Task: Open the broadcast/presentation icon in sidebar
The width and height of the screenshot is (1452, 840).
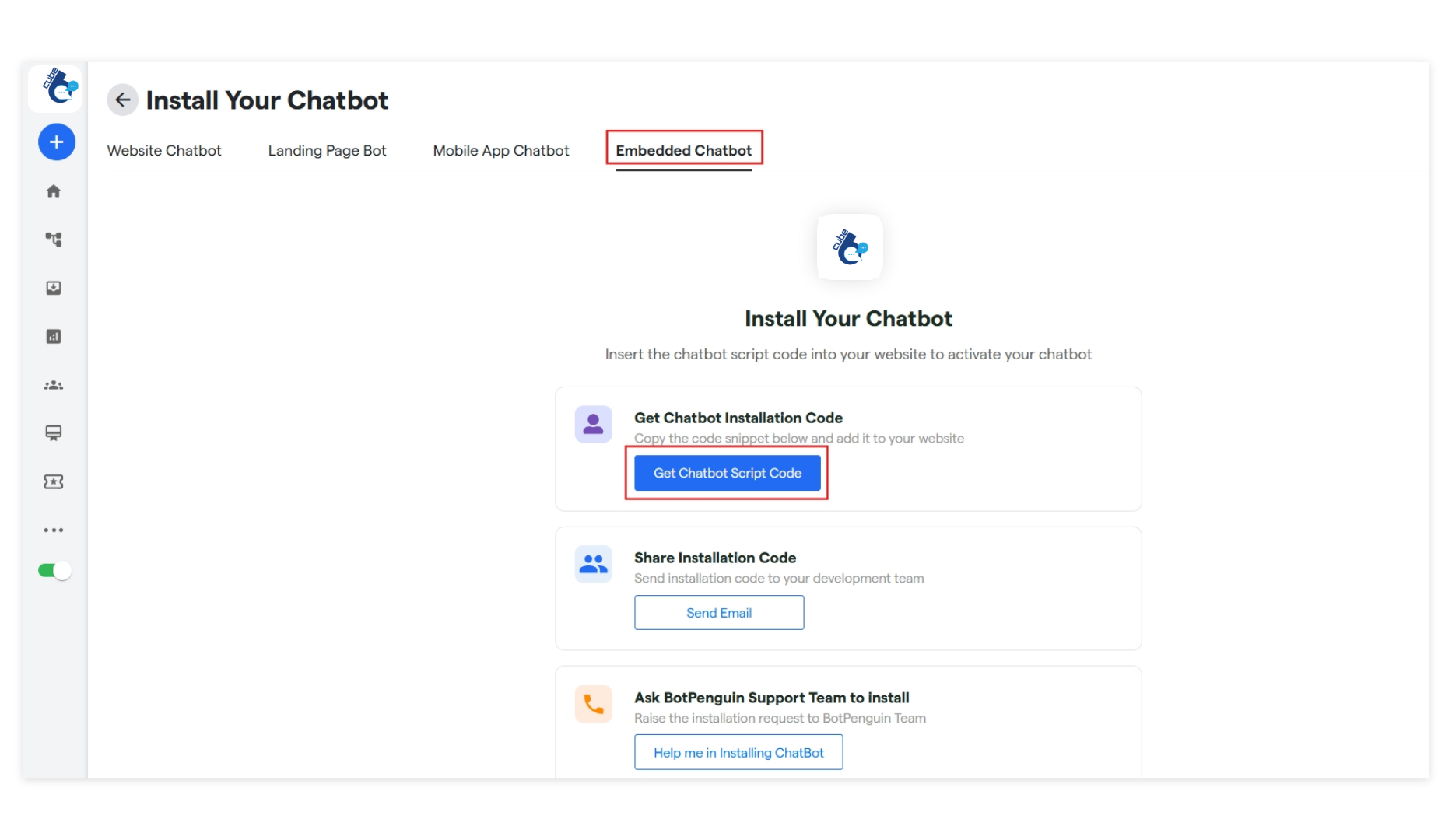Action: (x=54, y=433)
